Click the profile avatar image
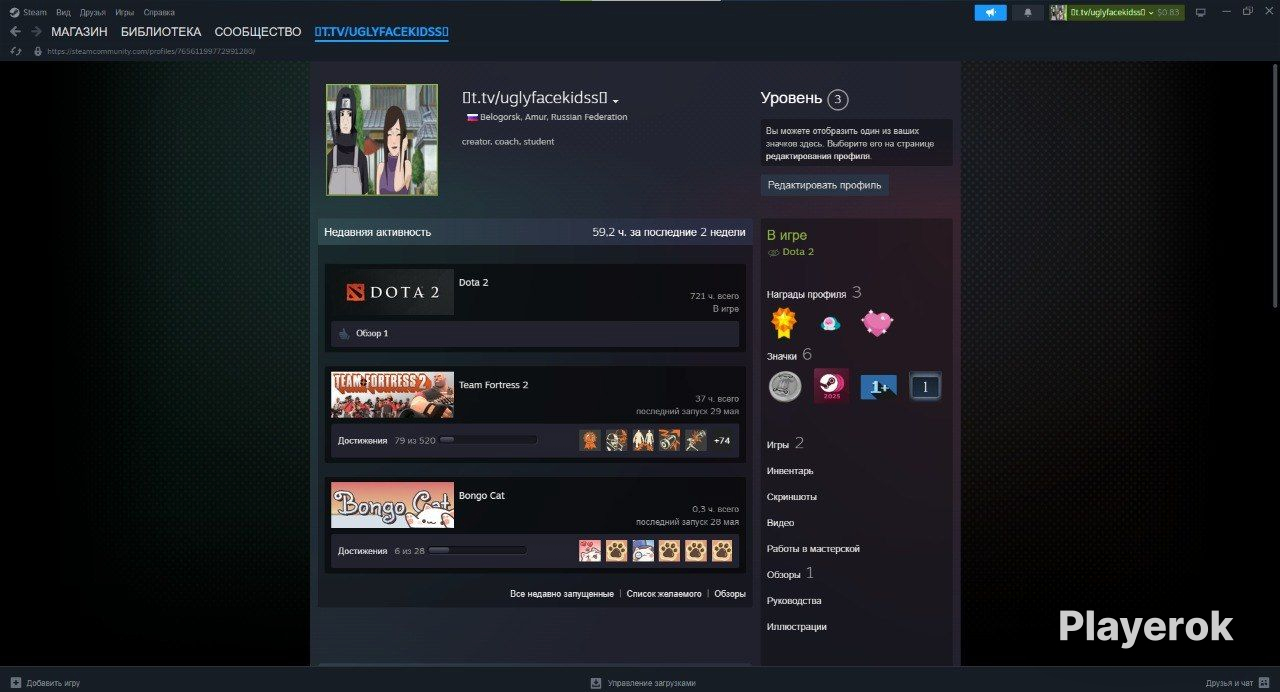The height and width of the screenshot is (692, 1280). point(382,139)
